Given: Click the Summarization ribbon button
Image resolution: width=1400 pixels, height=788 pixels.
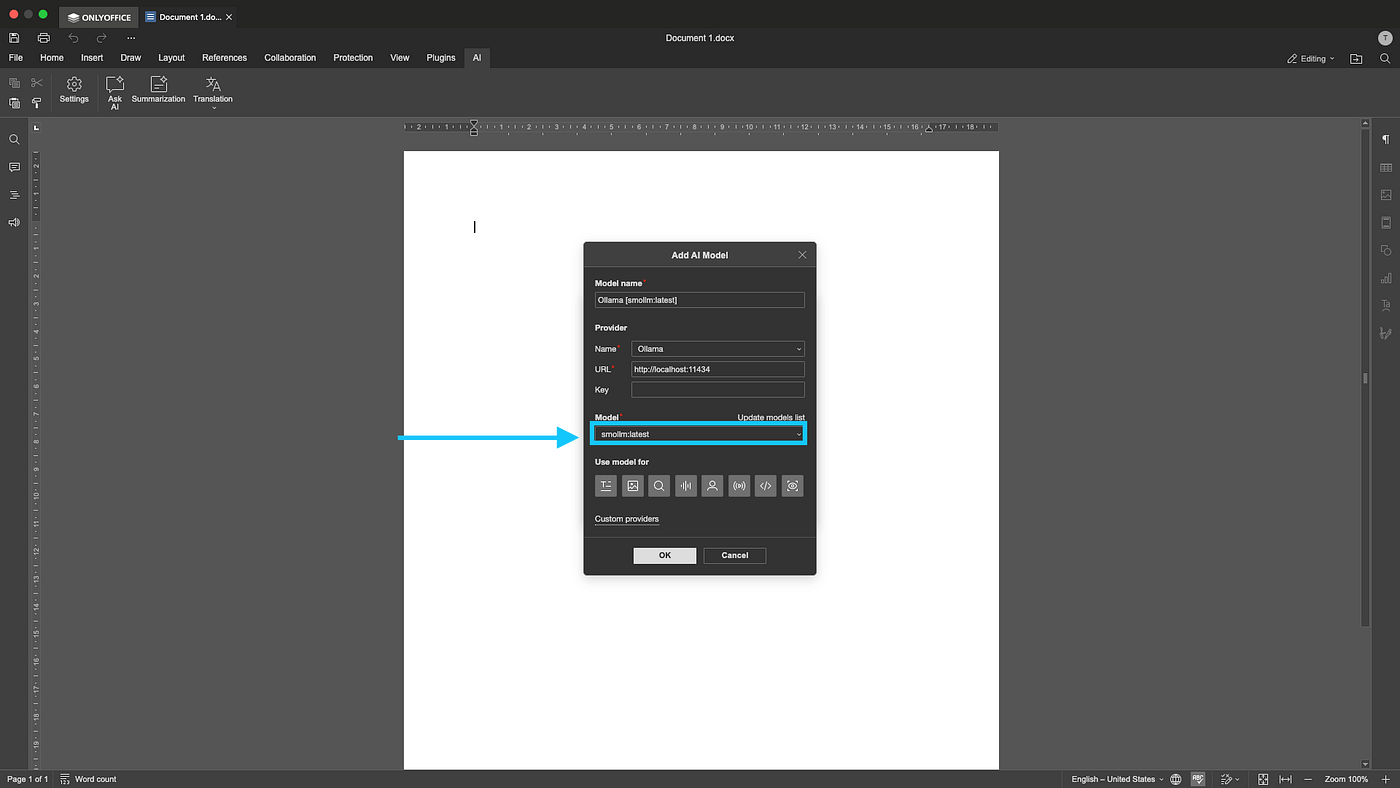Looking at the screenshot, I should [158, 90].
